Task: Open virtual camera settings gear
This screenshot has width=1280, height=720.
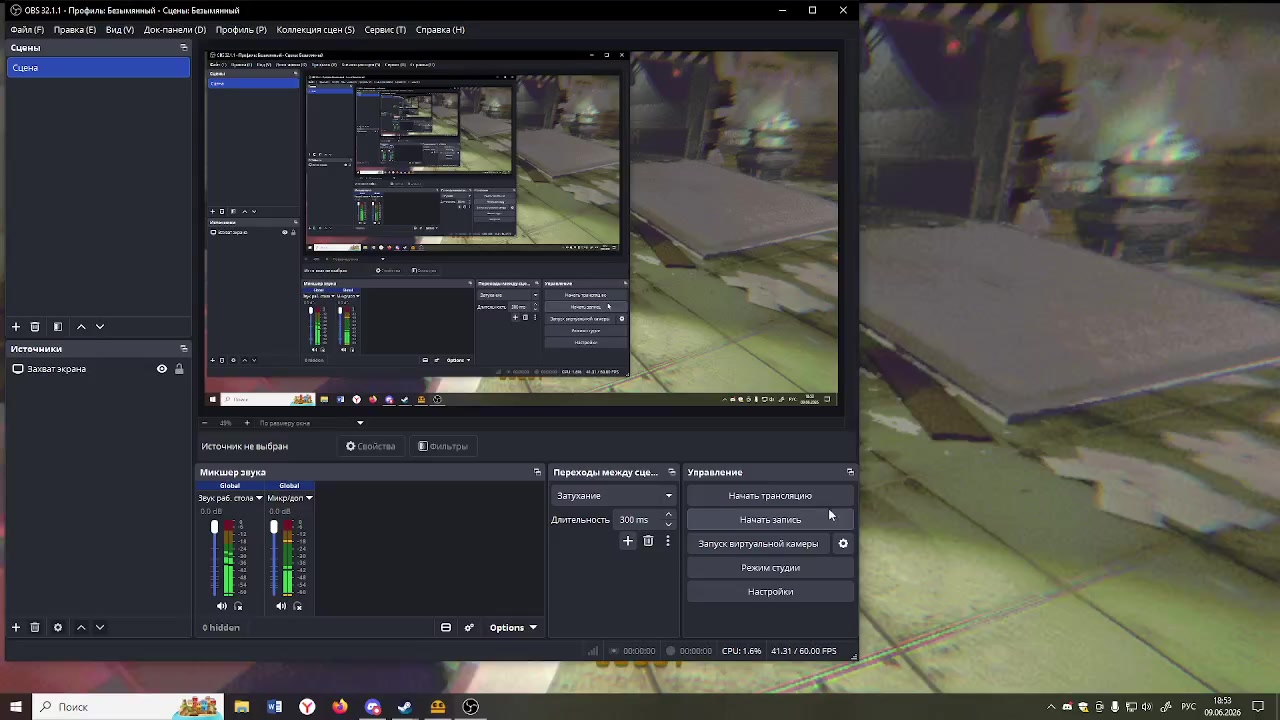Action: pos(843,544)
